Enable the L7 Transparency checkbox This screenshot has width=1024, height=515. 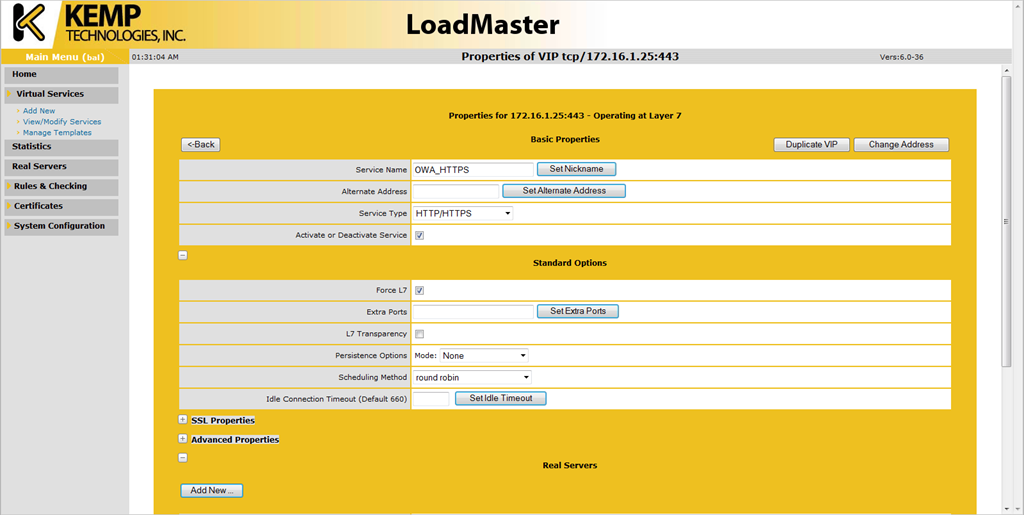[x=420, y=334]
